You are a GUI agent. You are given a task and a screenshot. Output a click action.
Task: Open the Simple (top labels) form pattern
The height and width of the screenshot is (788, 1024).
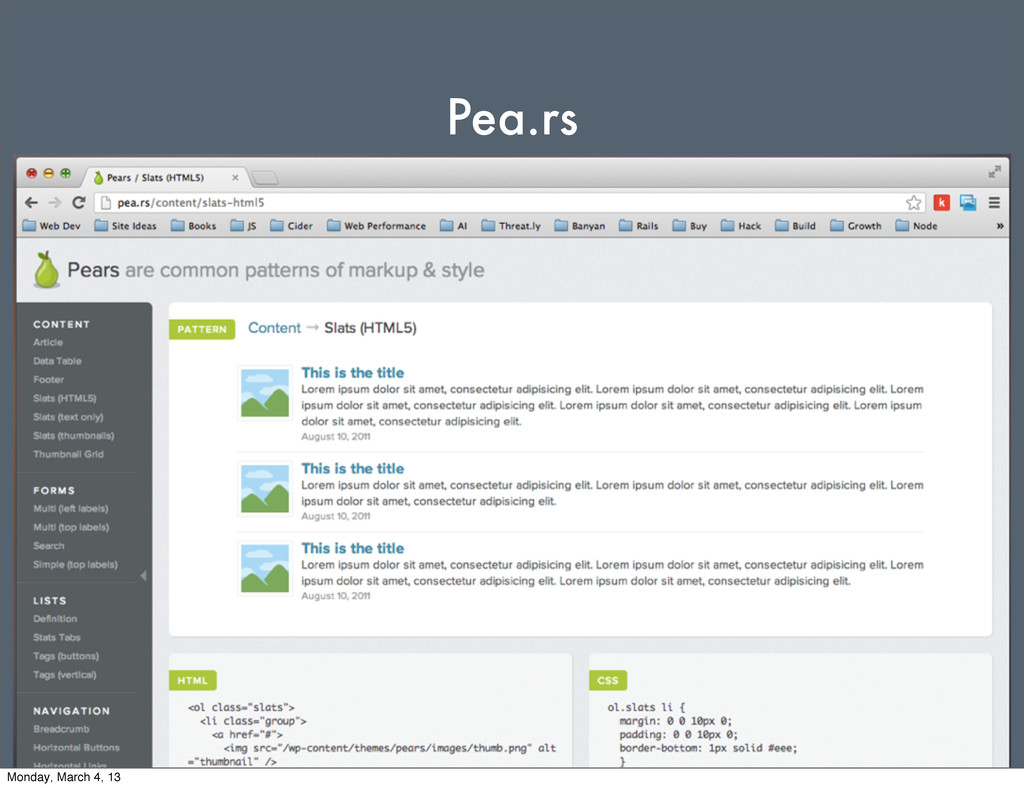(76, 565)
